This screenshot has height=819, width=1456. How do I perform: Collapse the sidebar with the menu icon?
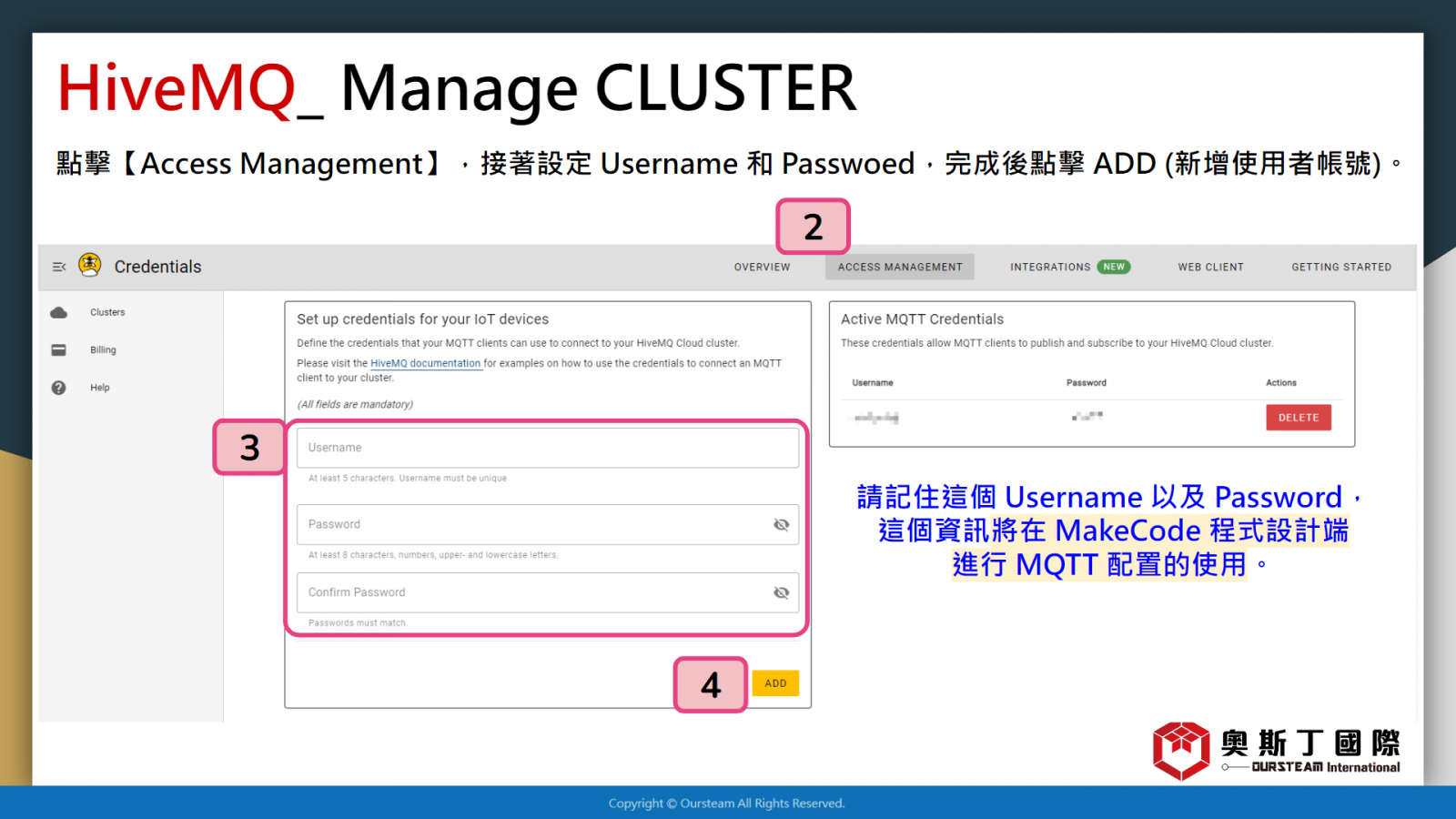(x=59, y=267)
